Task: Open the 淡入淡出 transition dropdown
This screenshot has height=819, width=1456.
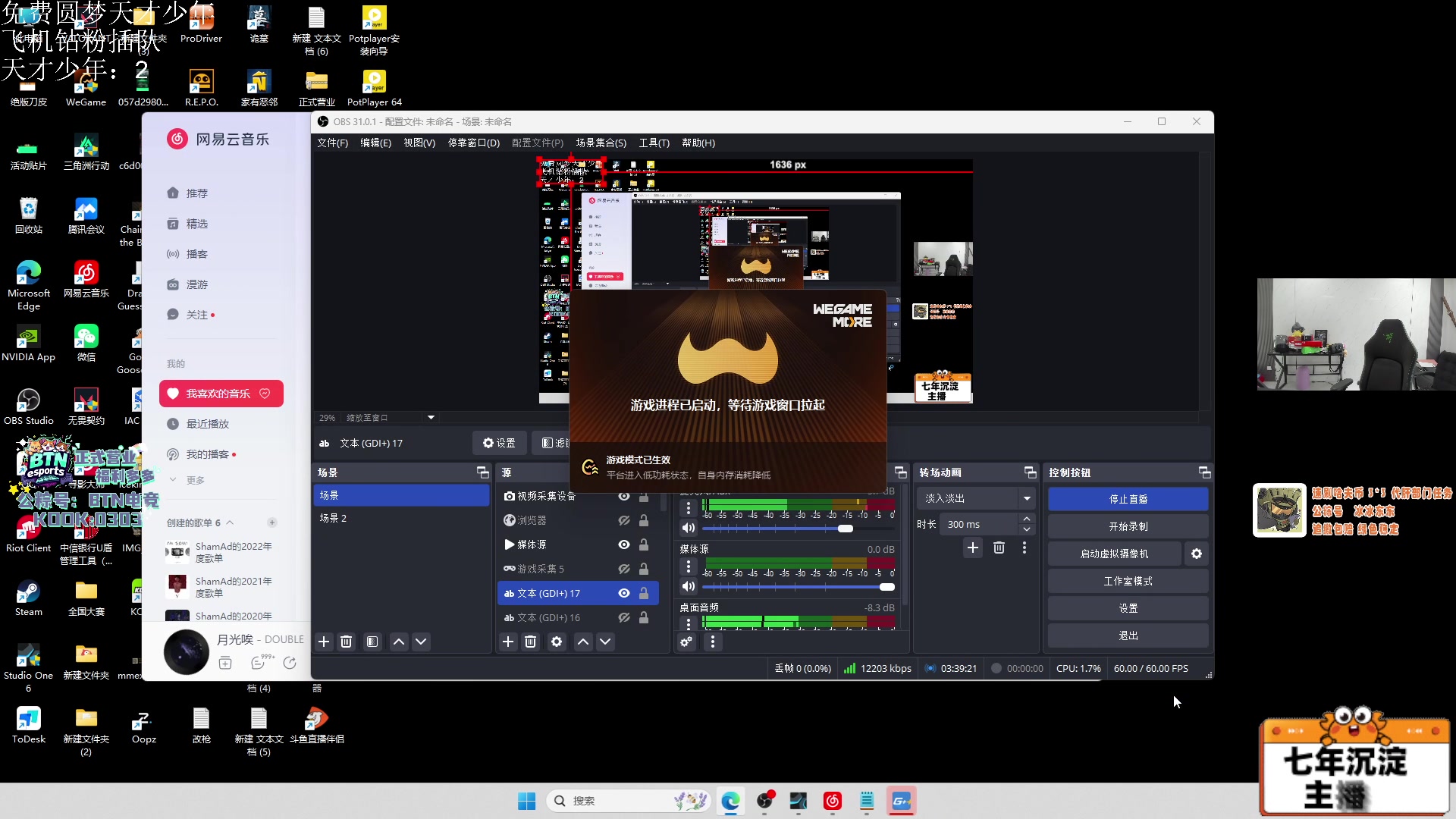Action: (x=976, y=498)
